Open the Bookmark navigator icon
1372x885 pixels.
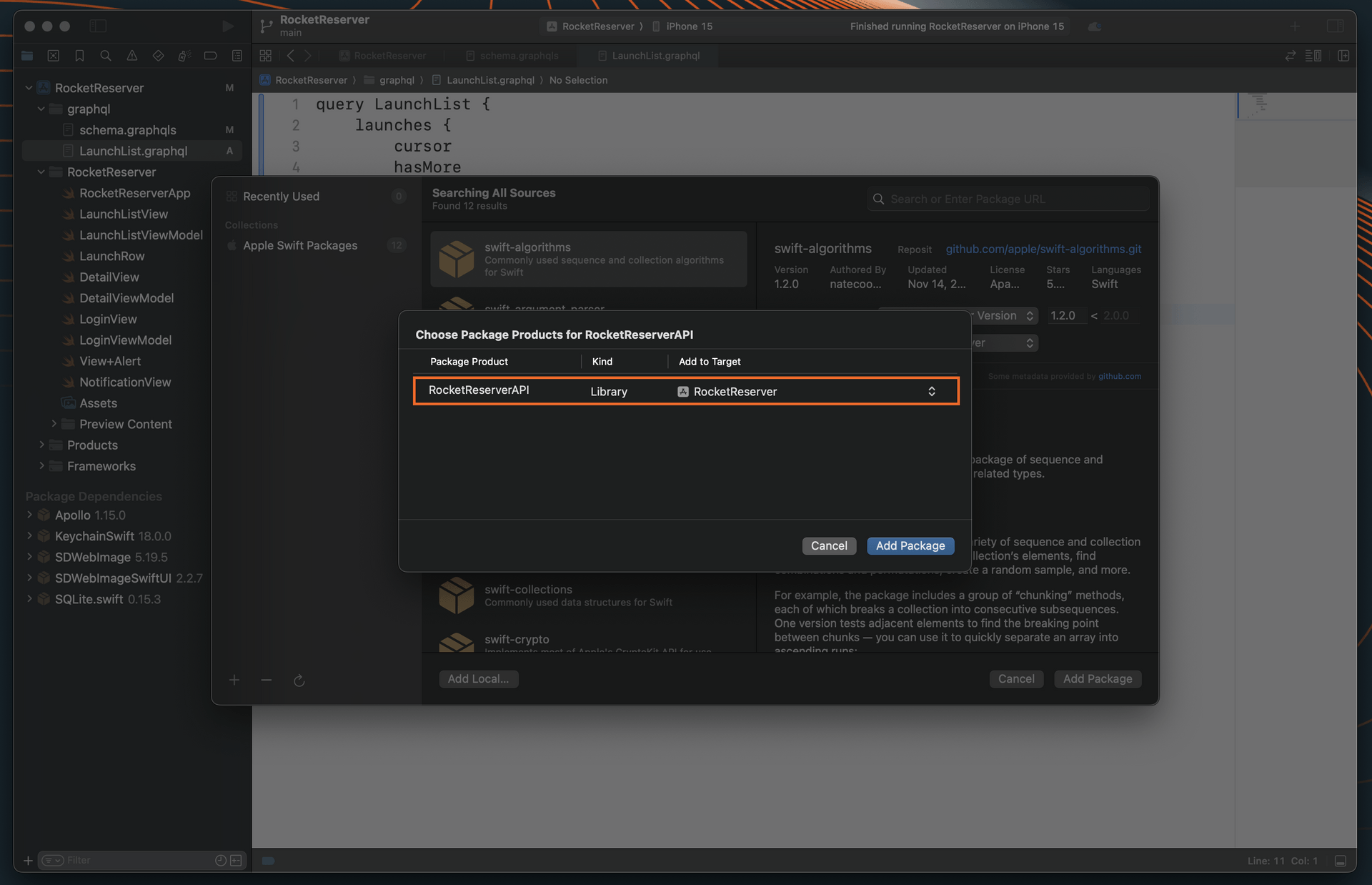79,56
